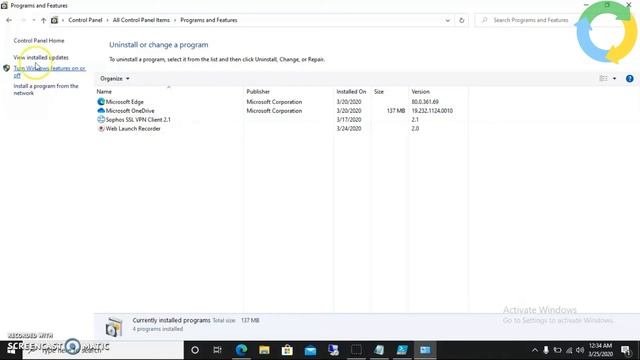This screenshot has width=640, height=360.
Task: Click the Web Launch Recorder row icon
Action: click(x=101, y=129)
